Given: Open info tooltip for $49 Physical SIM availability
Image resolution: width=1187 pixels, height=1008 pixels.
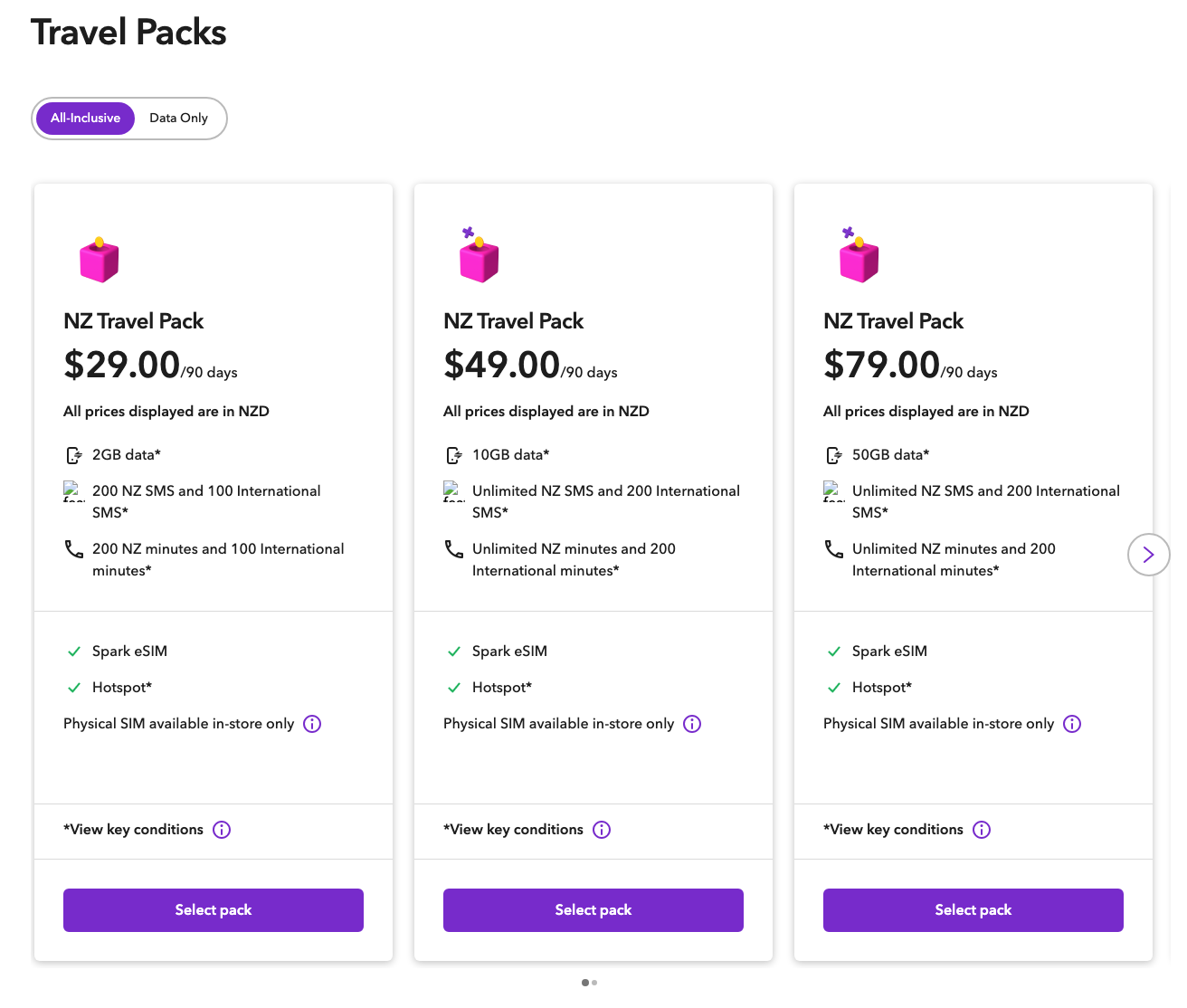Looking at the screenshot, I should [x=692, y=724].
